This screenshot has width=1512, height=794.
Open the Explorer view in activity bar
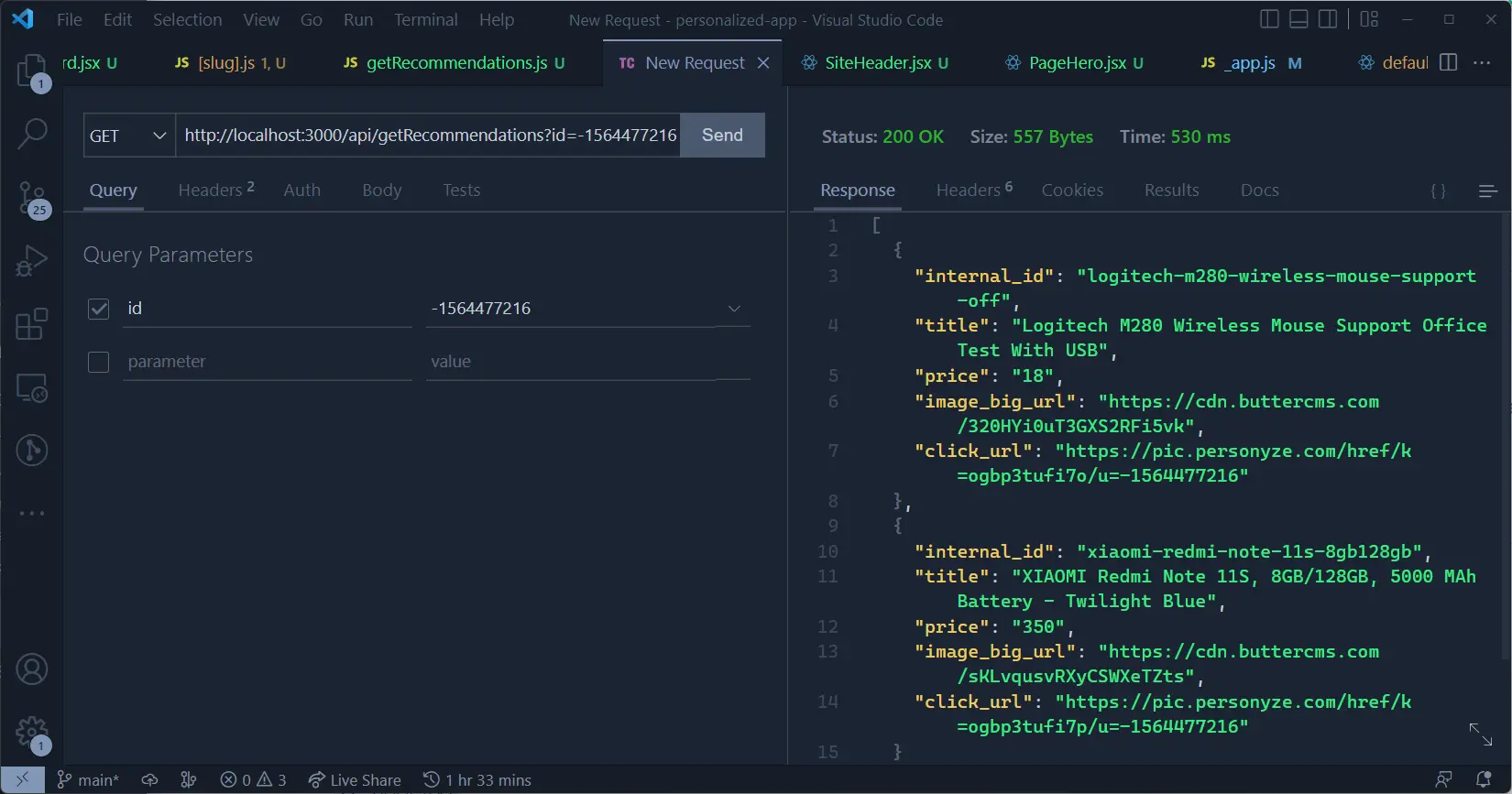click(32, 71)
